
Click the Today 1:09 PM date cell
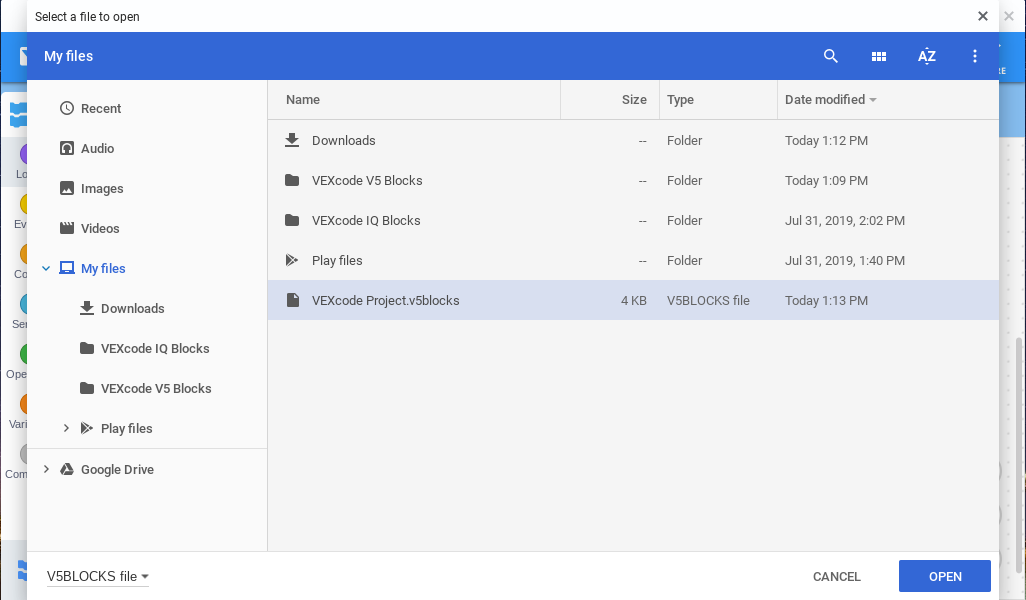click(x=826, y=181)
